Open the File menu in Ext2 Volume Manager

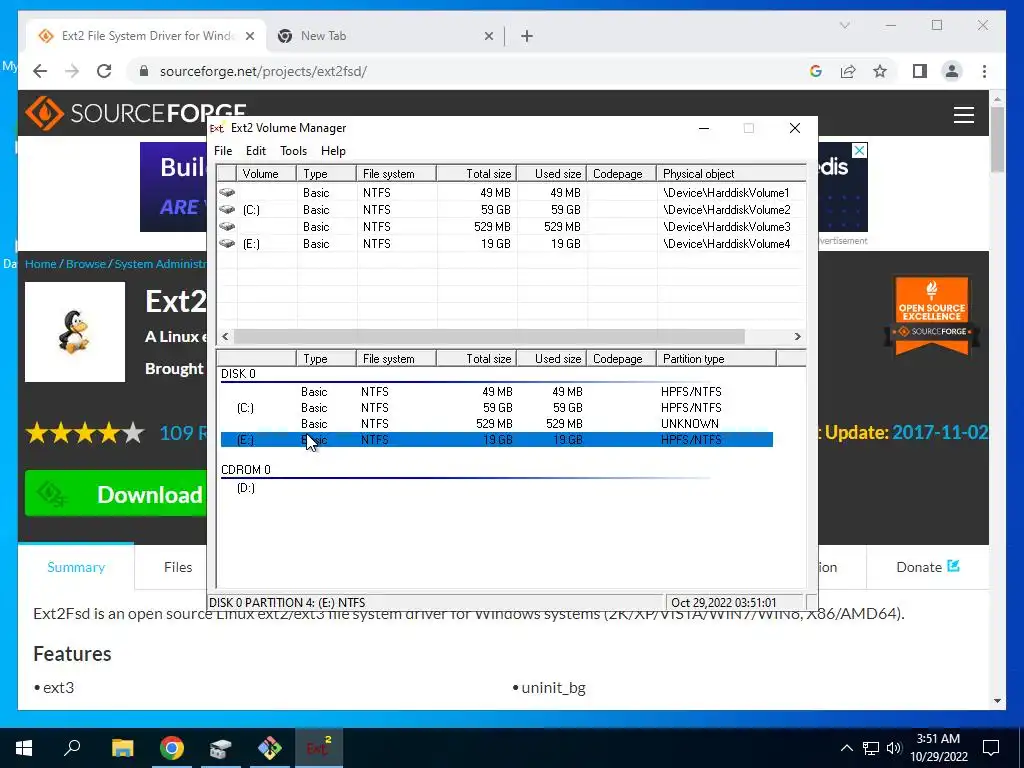tap(223, 151)
